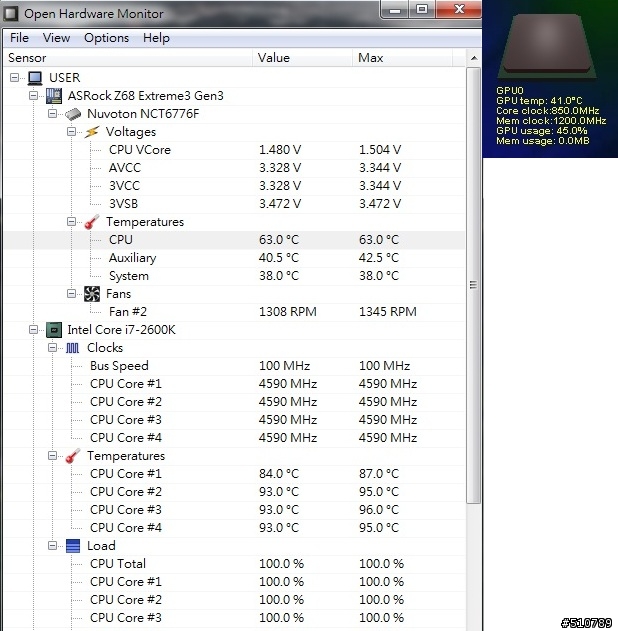Collapse the Clocks group
The image size is (618, 631).
tap(52, 347)
